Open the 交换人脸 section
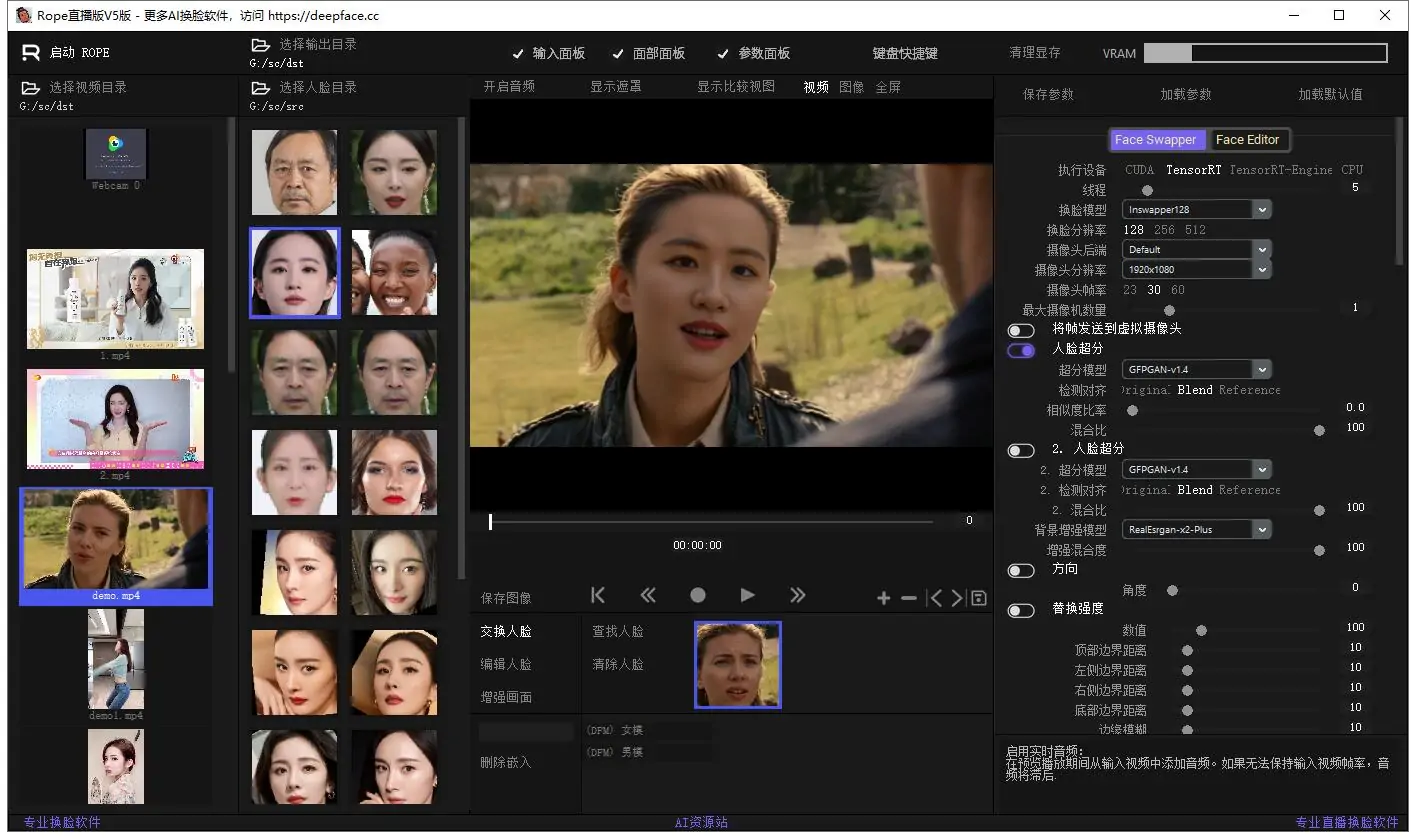Image resolution: width=1416 pixels, height=839 pixels. point(506,632)
